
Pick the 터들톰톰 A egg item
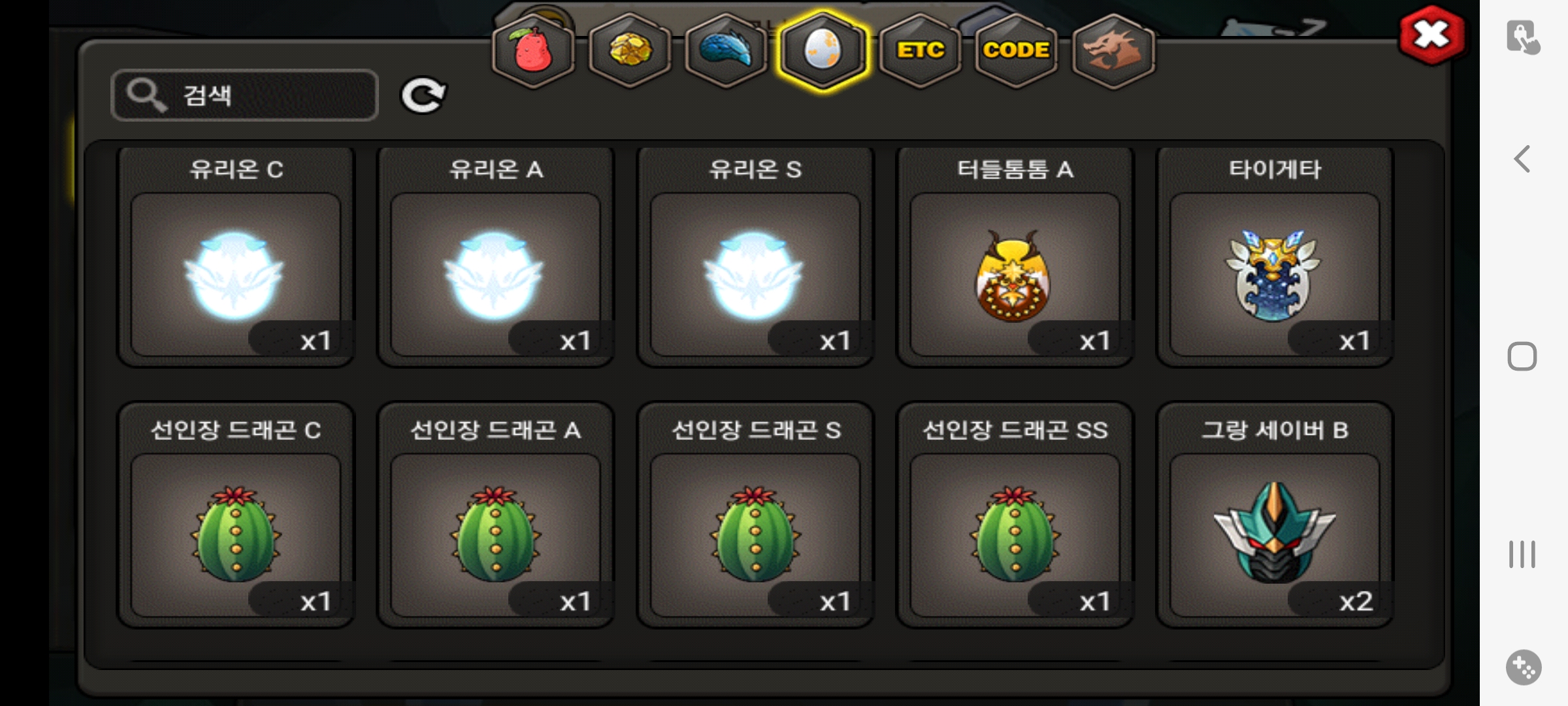point(1015,257)
